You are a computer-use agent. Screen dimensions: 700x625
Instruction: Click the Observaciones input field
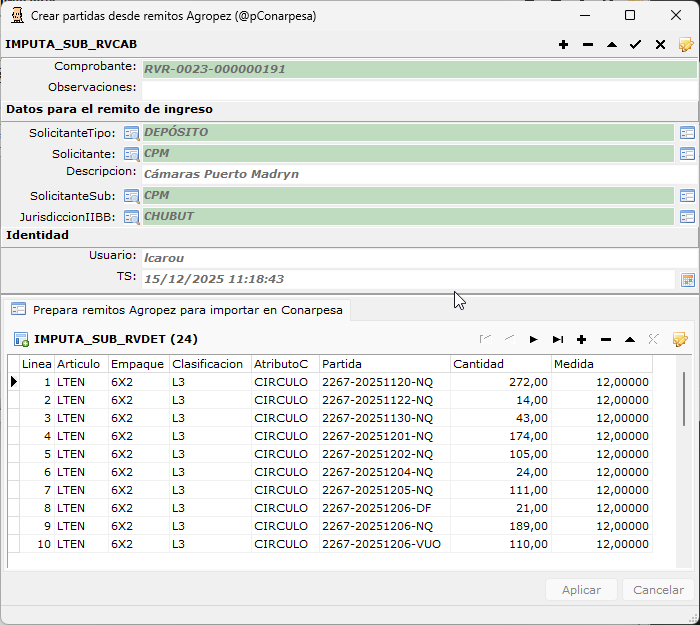(x=418, y=88)
